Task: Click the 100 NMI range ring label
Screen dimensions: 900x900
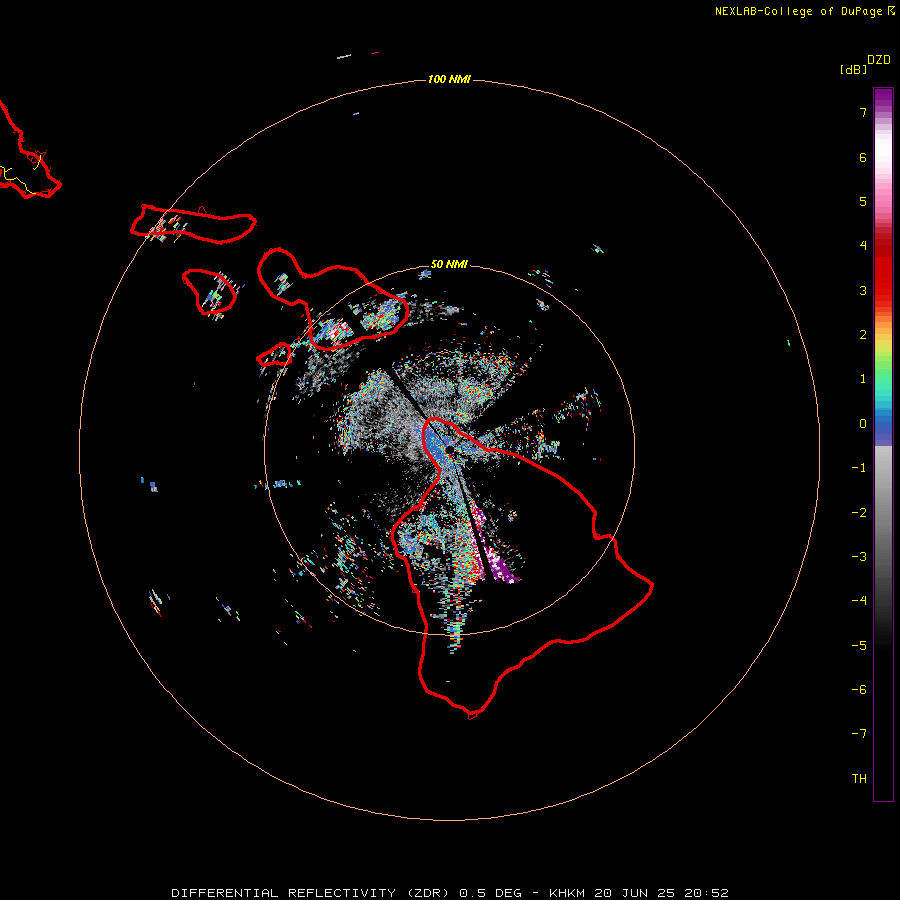Action: point(449,79)
